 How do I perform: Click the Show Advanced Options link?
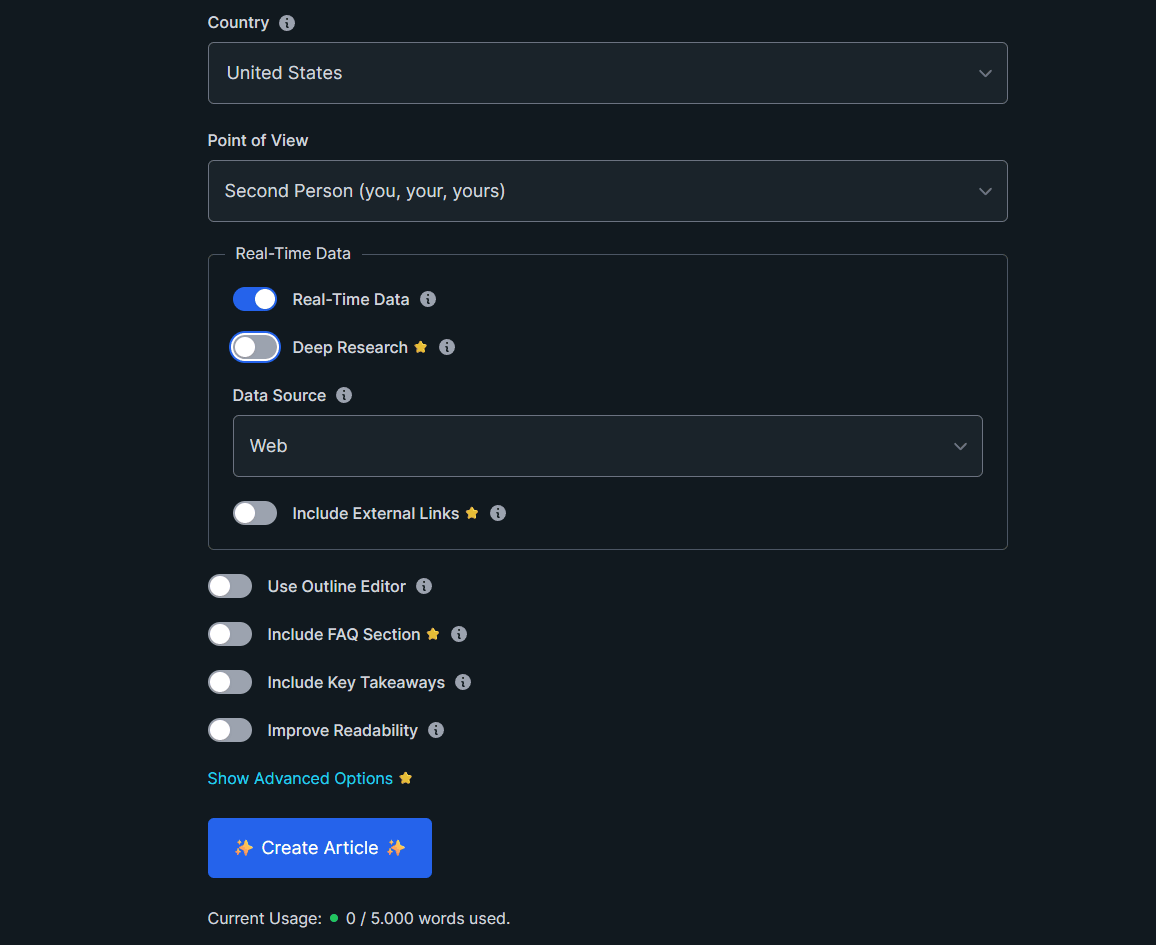point(300,778)
